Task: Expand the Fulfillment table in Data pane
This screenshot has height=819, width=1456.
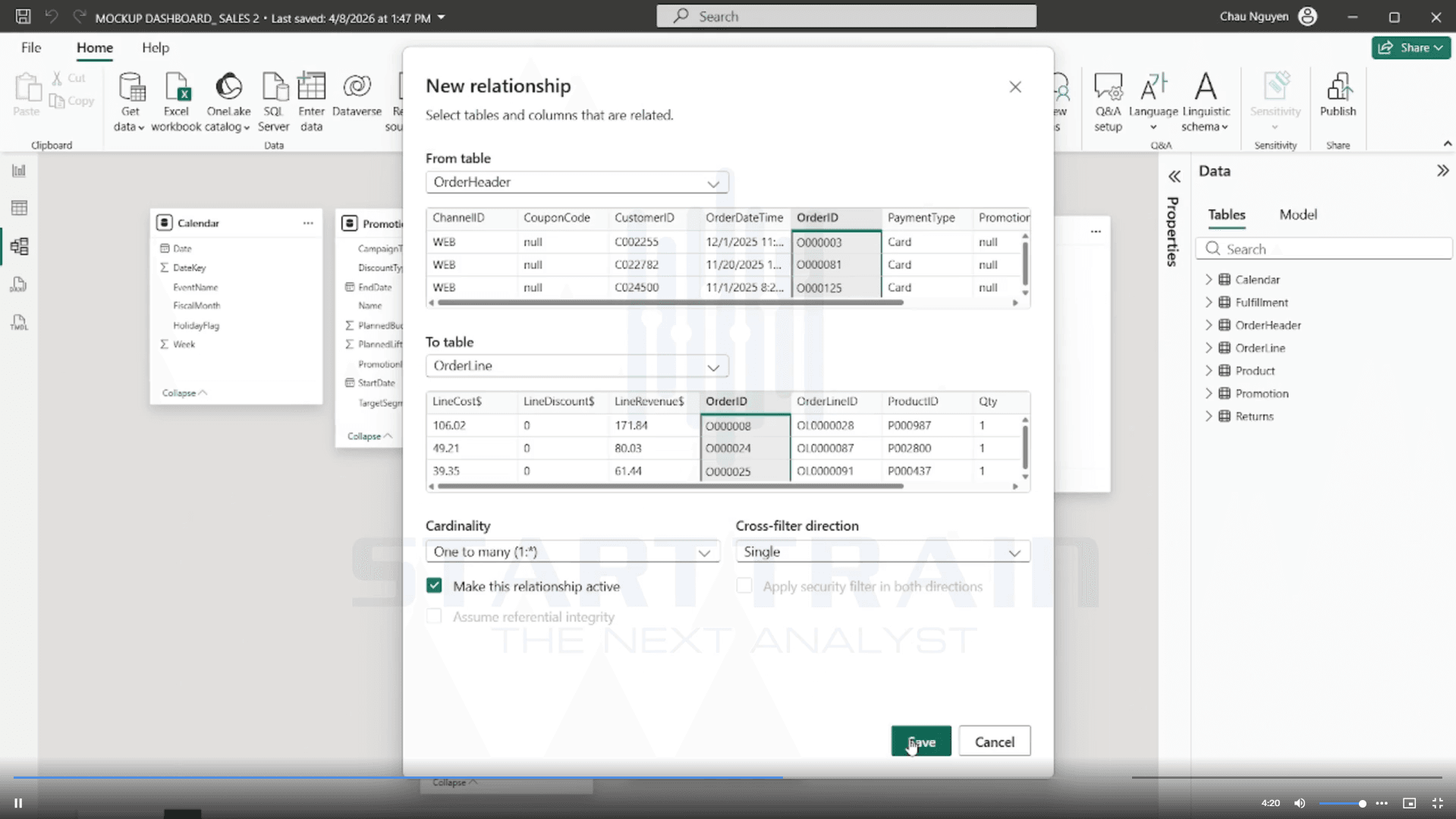Action: (1209, 303)
